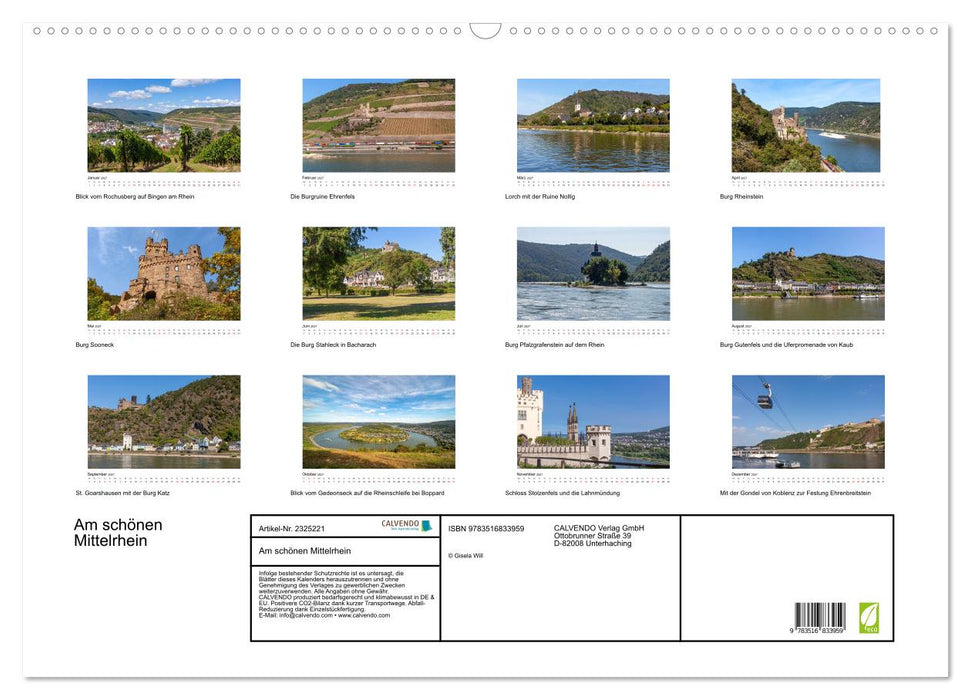This screenshot has width=971, height=700.
Task: Click the Rheinschleife bei Boppard photo
Action: [x=378, y=421]
